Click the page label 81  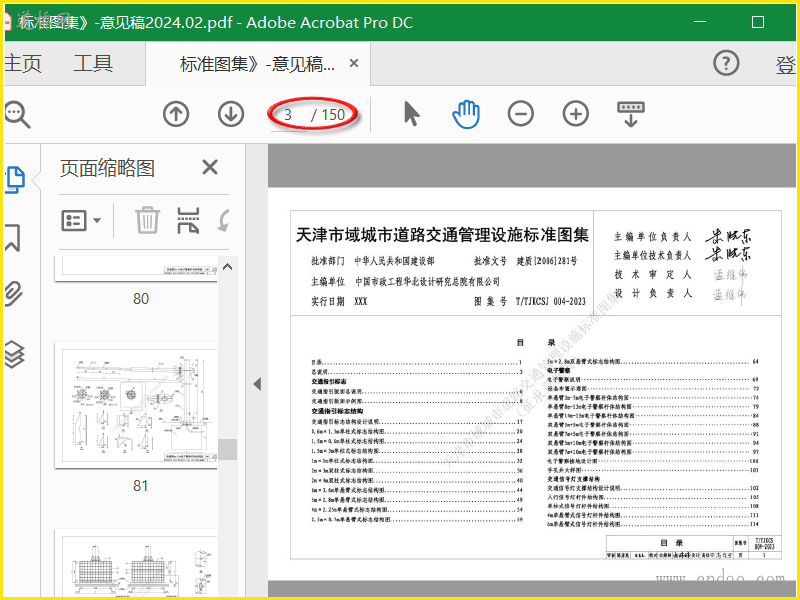140,486
